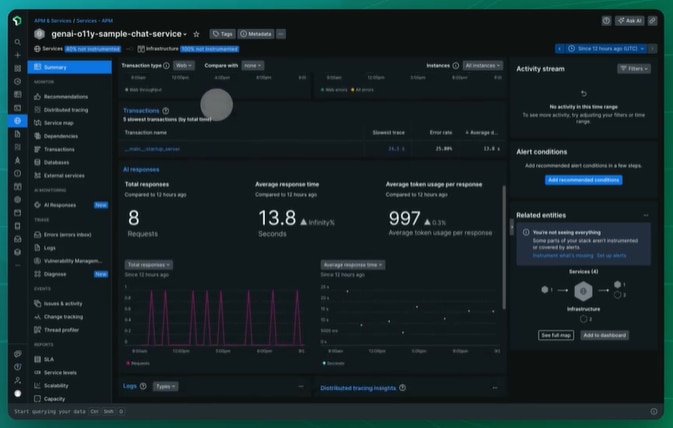Click the right panel collapse handle
The width and height of the screenshot is (673, 428).
[512, 227]
